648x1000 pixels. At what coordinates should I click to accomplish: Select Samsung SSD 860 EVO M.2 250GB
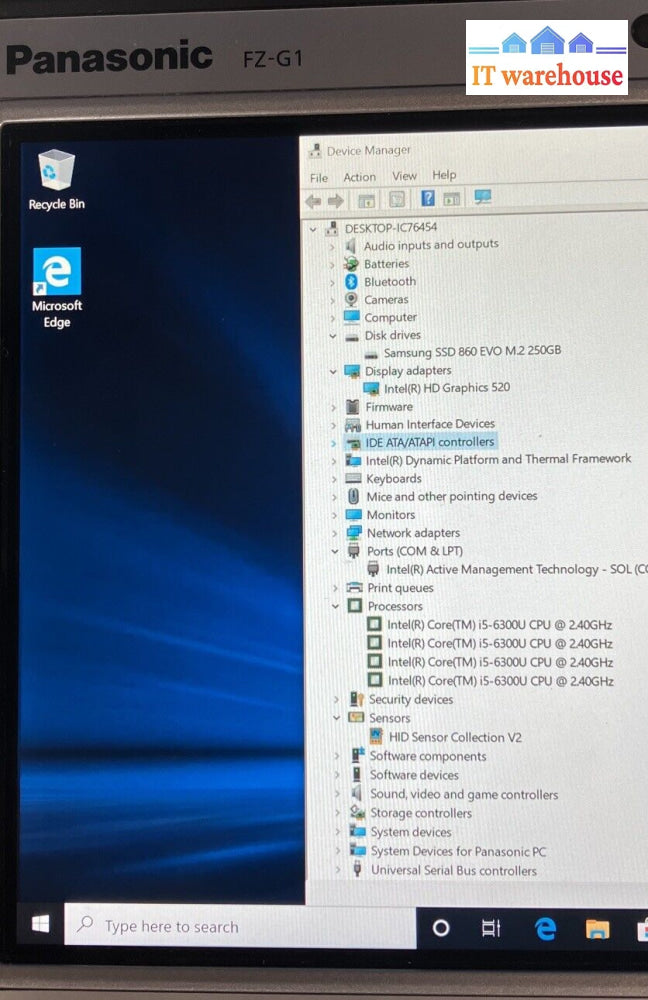pyautogui.click(x=472, y=352)
